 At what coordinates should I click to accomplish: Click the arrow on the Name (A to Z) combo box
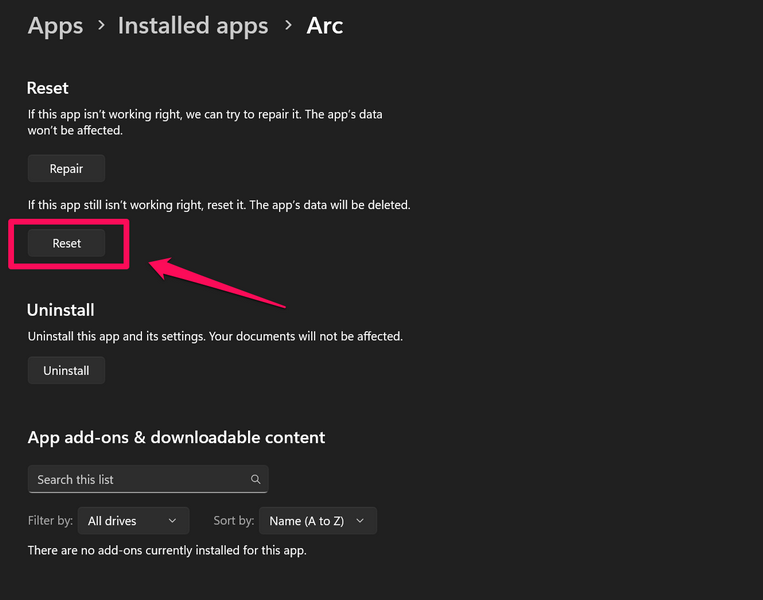point(361,521)
